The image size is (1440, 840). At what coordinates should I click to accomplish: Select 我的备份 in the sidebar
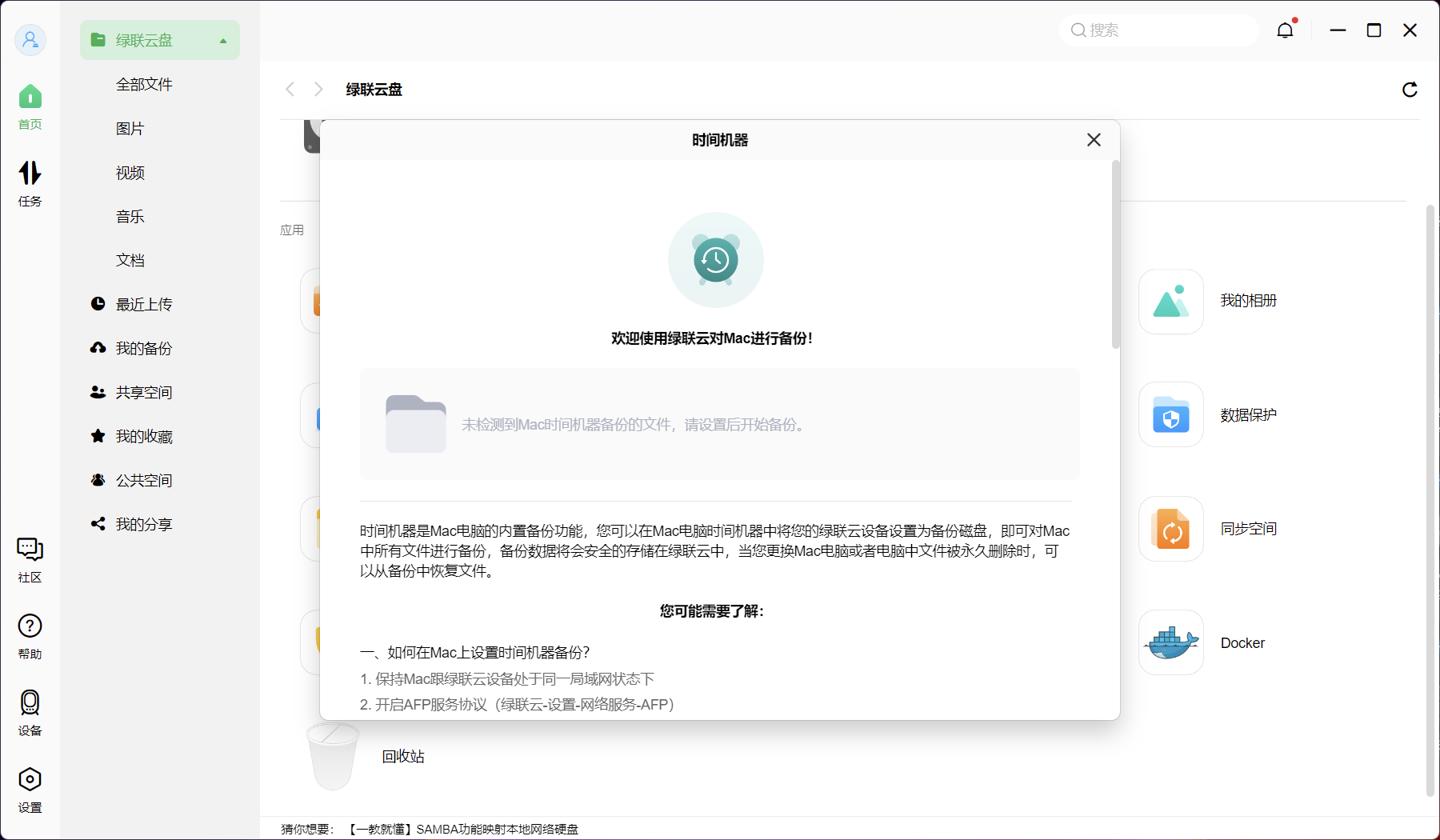(x=145, y=348)
